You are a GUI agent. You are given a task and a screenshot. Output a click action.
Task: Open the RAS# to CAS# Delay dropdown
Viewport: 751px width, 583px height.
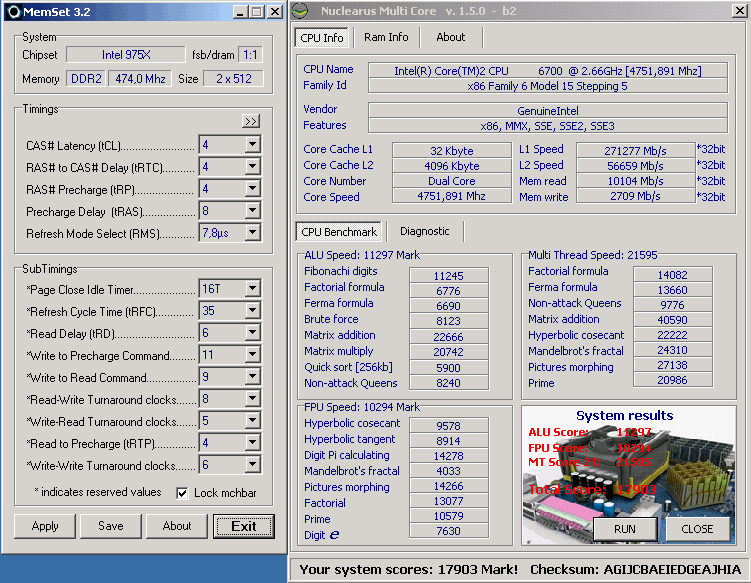tap(252, 166)
